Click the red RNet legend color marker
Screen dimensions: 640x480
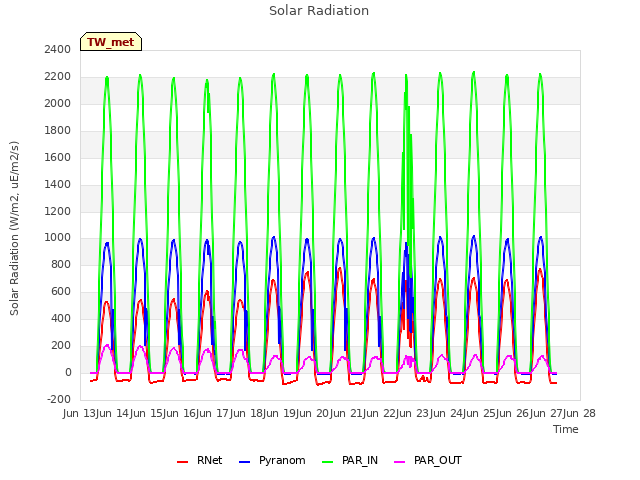(x=182, y=462)
